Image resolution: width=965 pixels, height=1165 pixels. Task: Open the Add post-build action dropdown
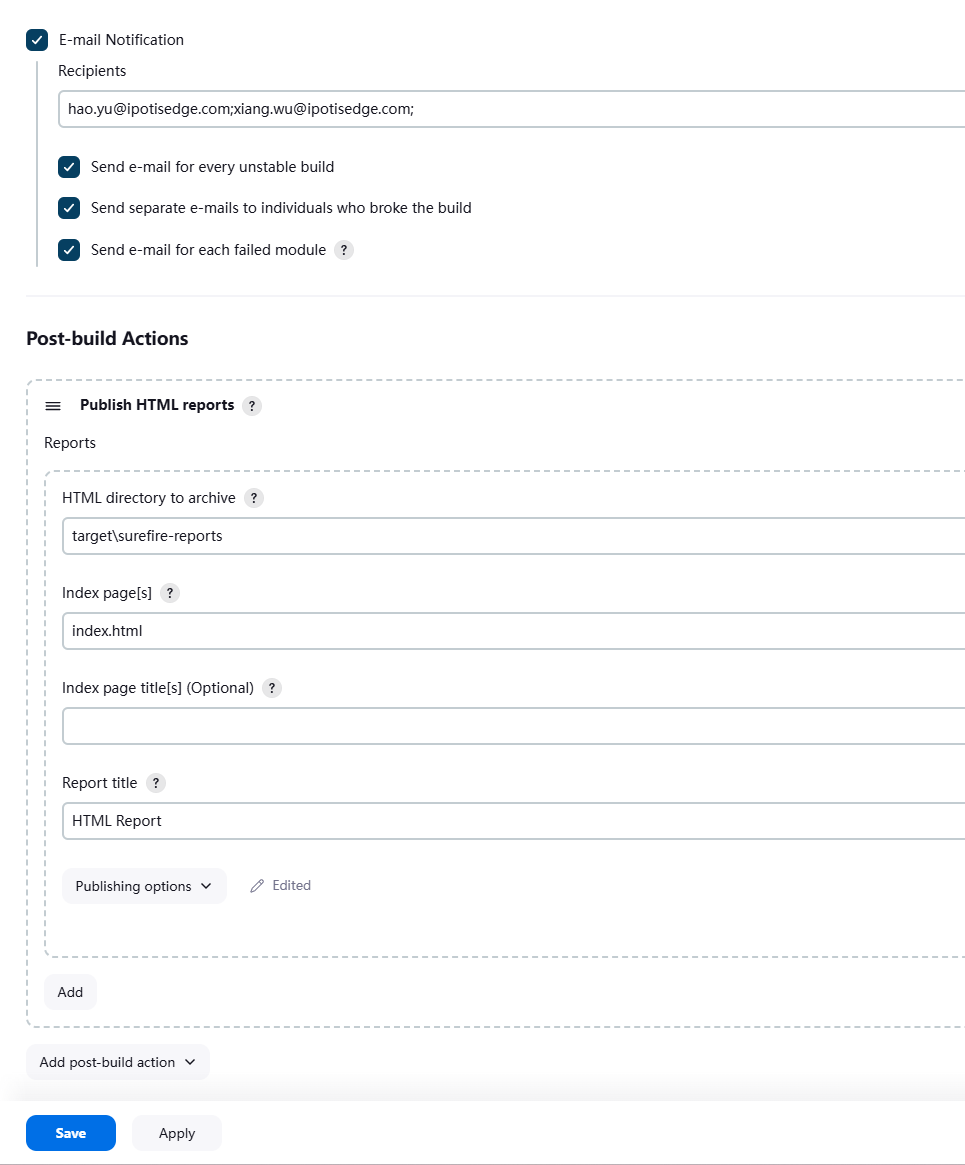117,1062
